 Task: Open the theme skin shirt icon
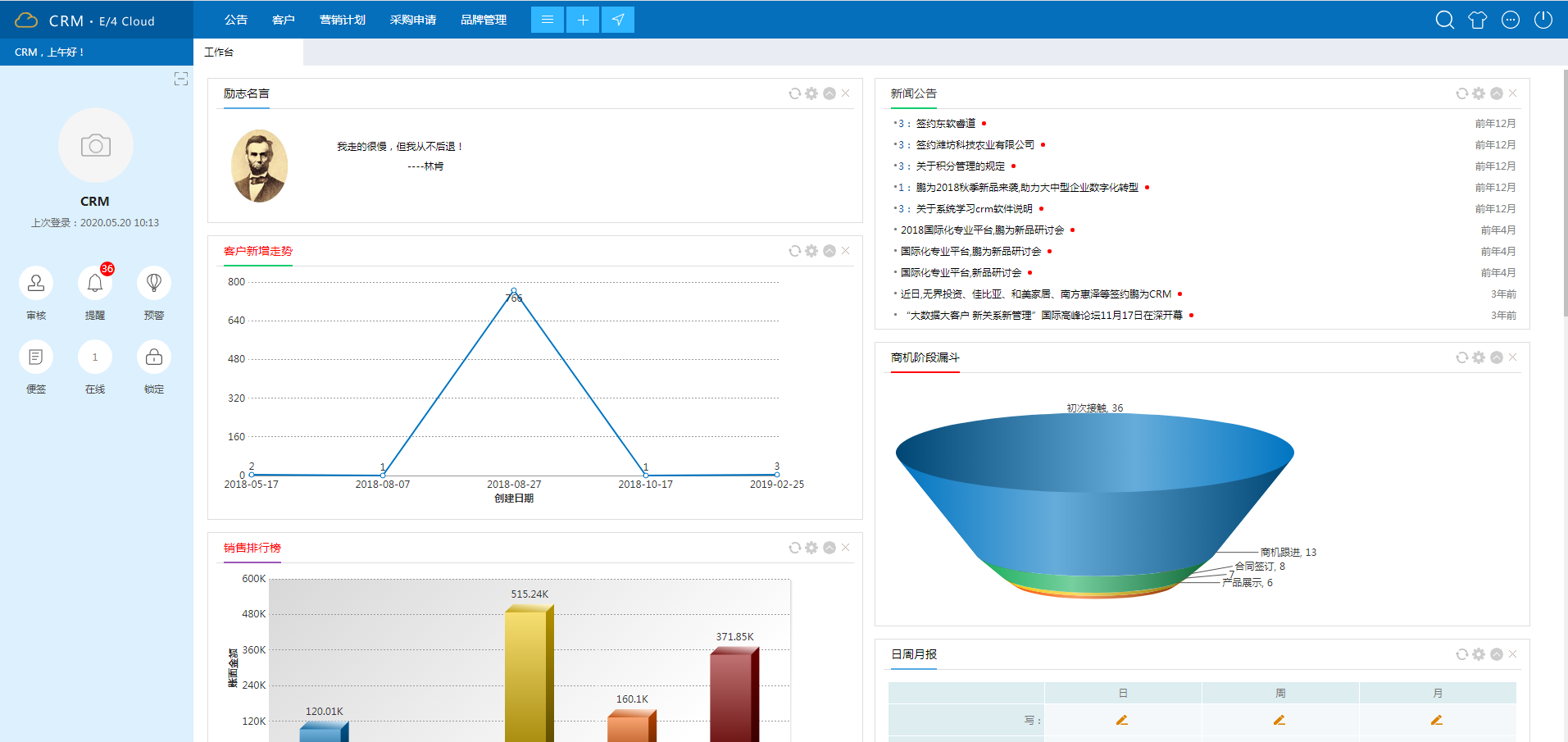[1477, 20]
